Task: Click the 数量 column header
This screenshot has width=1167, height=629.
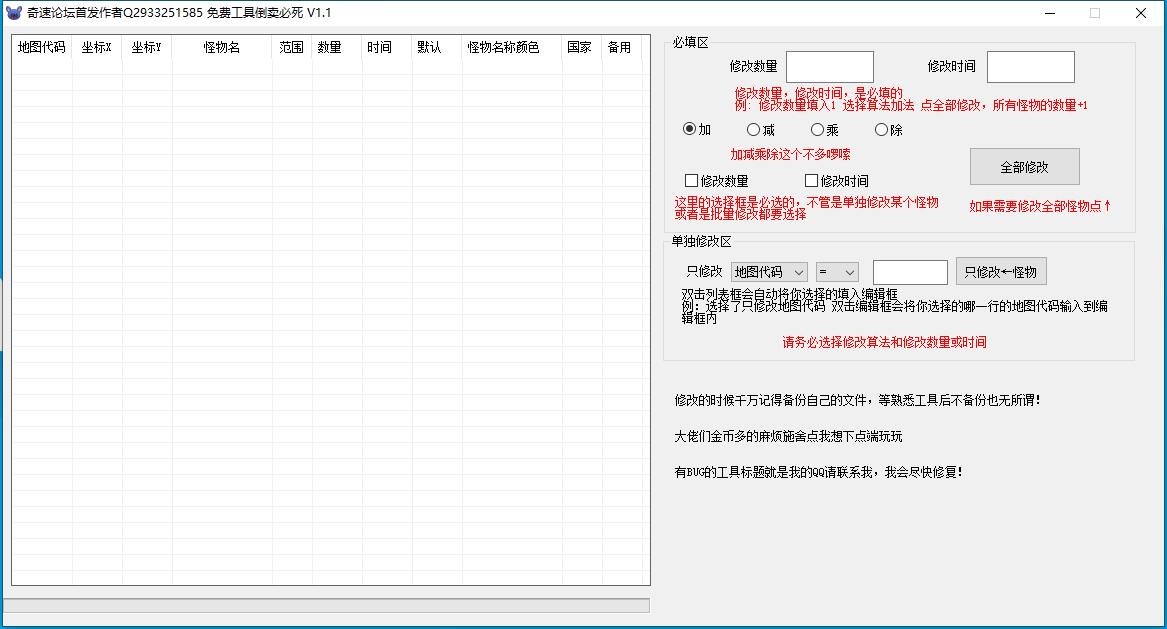Action: pos(328,46)
